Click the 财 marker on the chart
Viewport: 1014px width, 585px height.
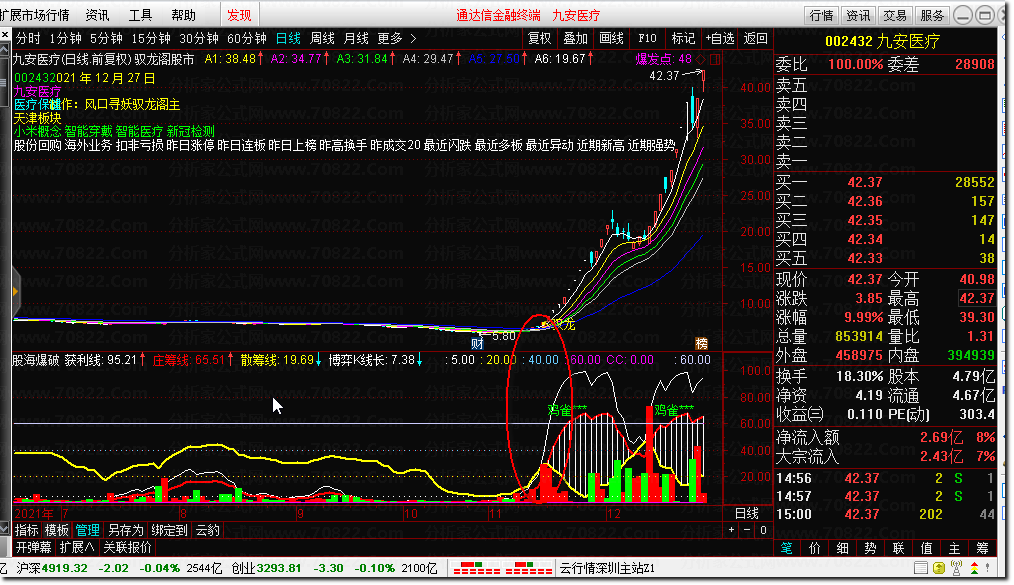(x=477, y=343)
